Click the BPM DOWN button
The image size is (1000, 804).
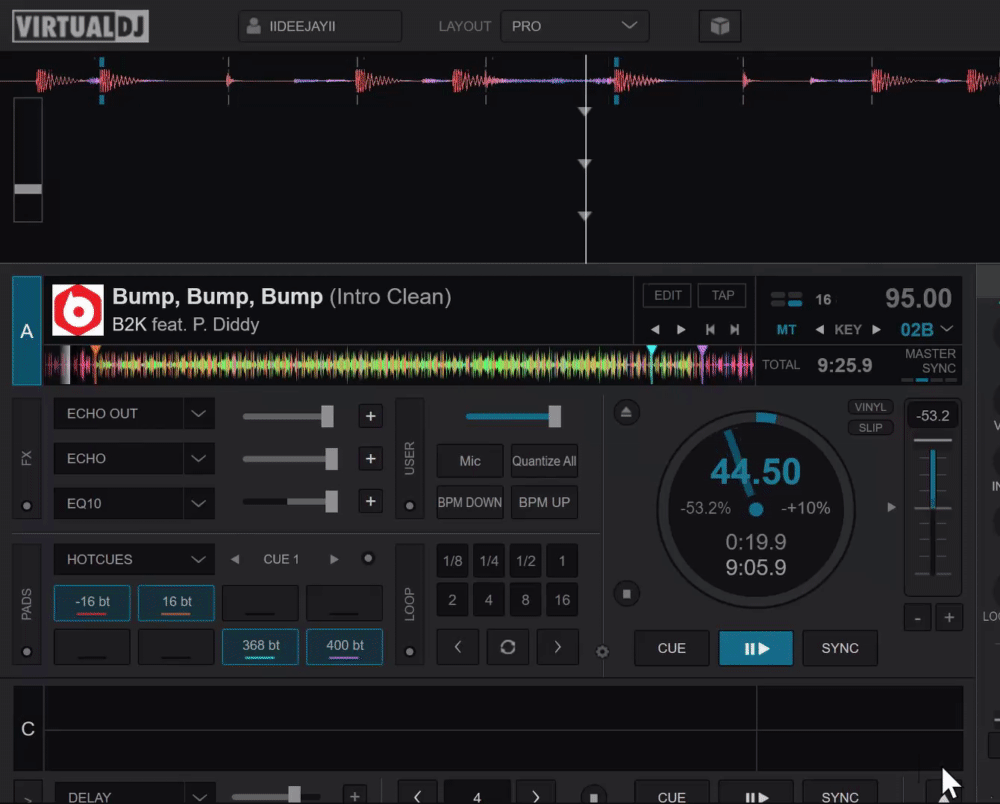[x=470, y=502]
